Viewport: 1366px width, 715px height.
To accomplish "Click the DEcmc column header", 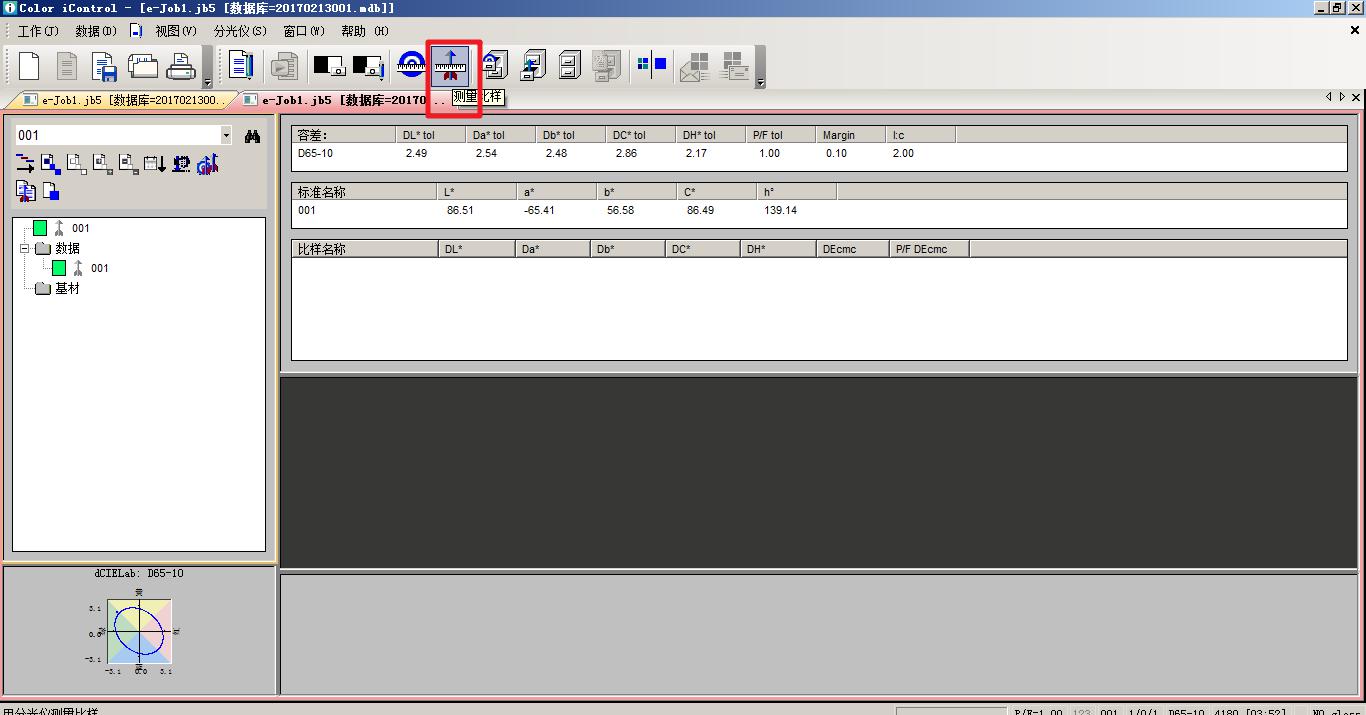I will tap(852, 249).
